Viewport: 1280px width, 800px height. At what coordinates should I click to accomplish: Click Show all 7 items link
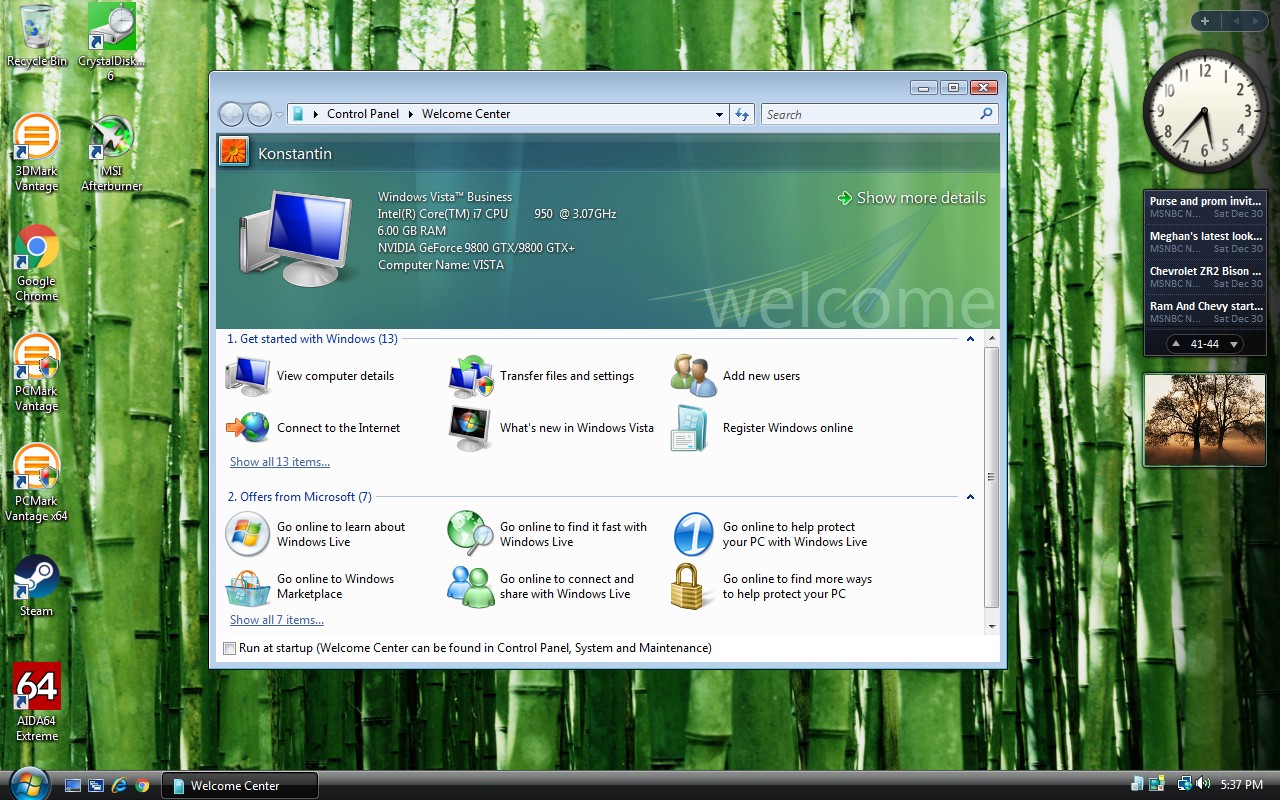[277, 620]
